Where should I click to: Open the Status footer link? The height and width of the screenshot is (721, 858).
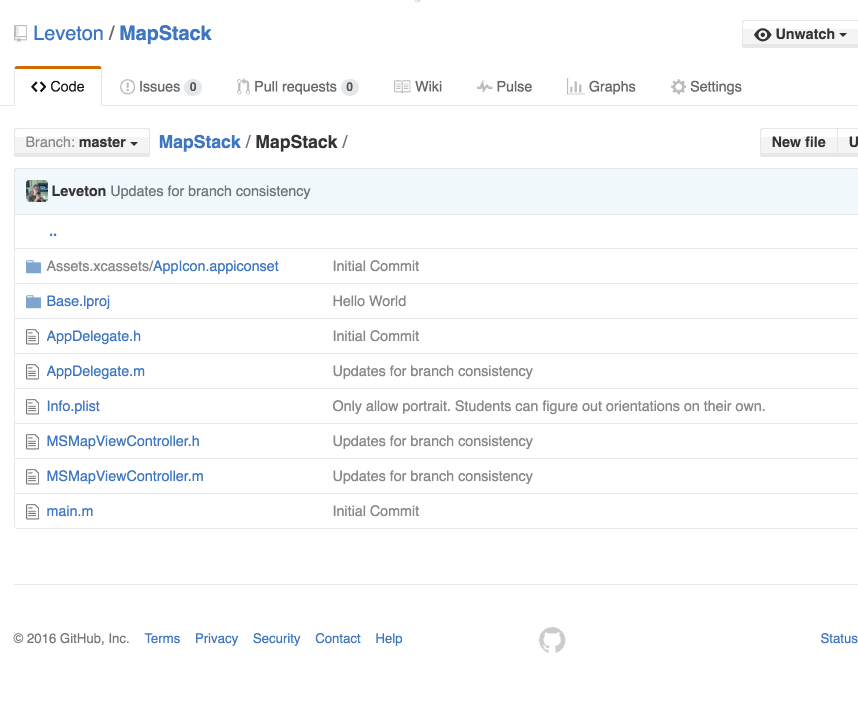(x=839, y=639)
